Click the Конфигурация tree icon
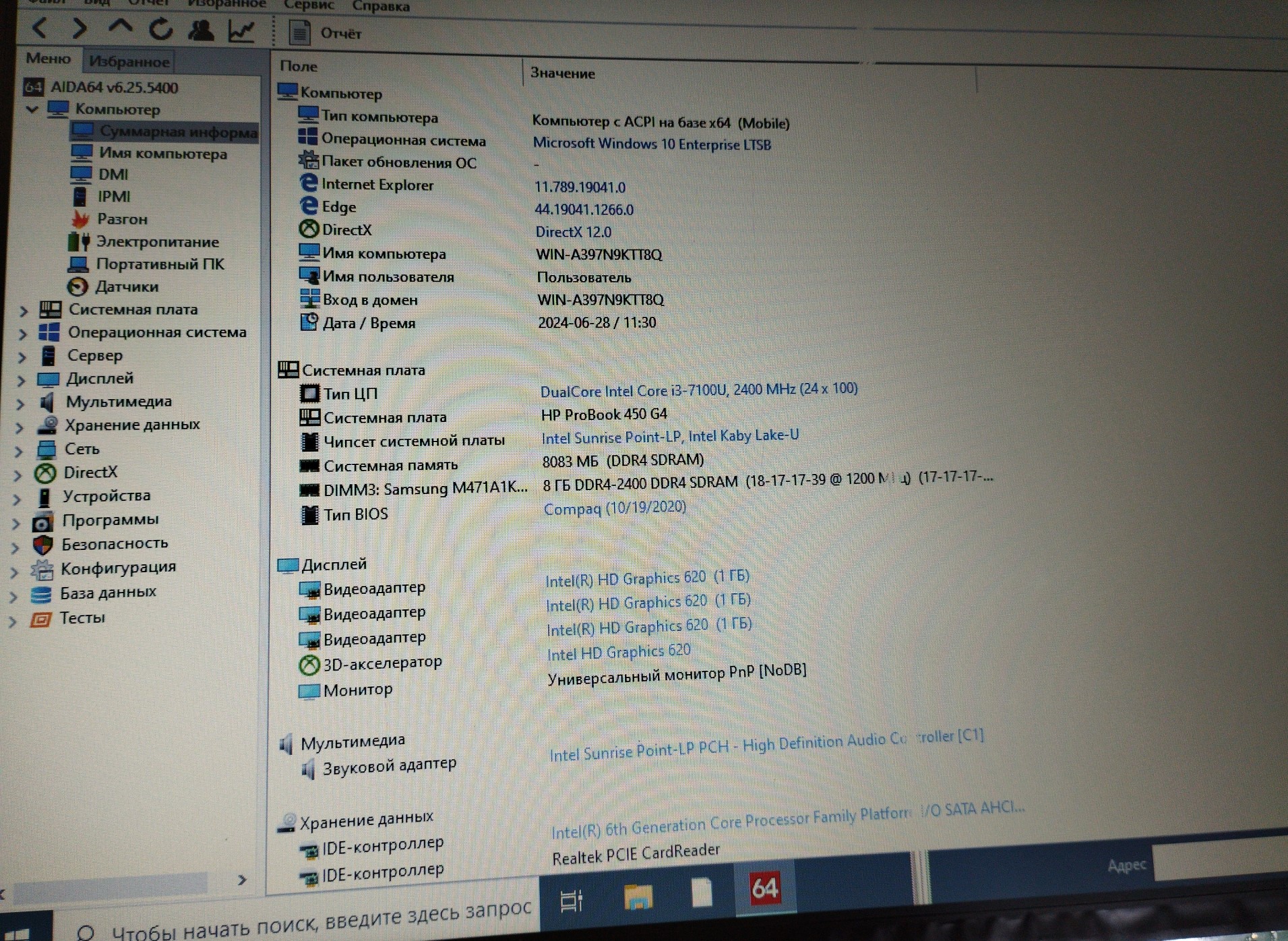Viewport: 1288px width, 941px height. tap(42, 570)
